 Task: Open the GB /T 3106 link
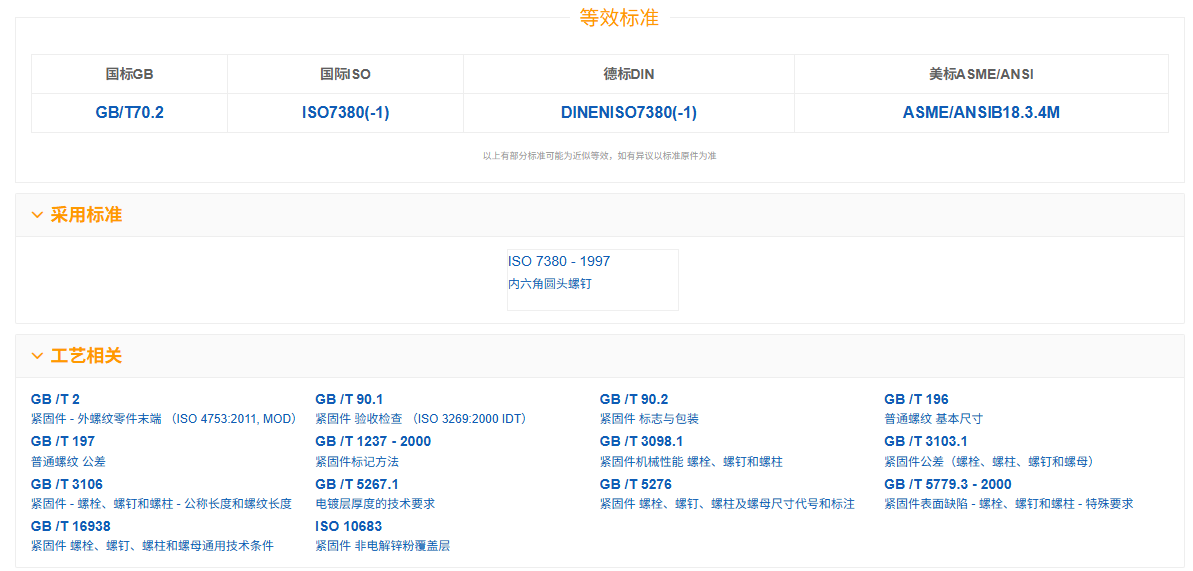[x=66, y=484]
